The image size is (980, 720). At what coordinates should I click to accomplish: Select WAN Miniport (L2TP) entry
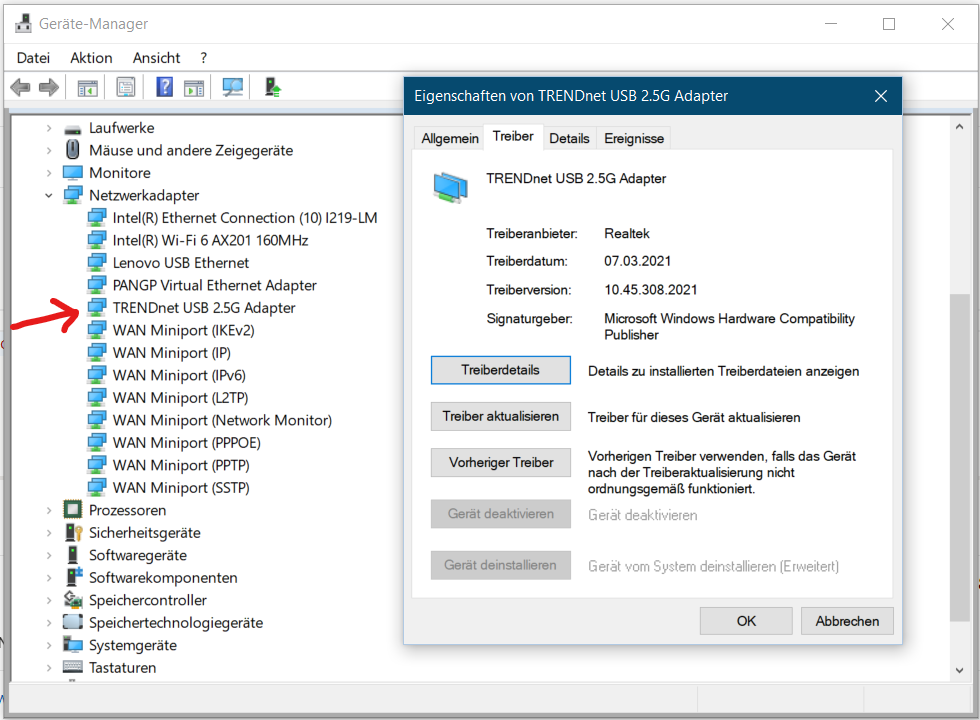(x=181, y=398)
